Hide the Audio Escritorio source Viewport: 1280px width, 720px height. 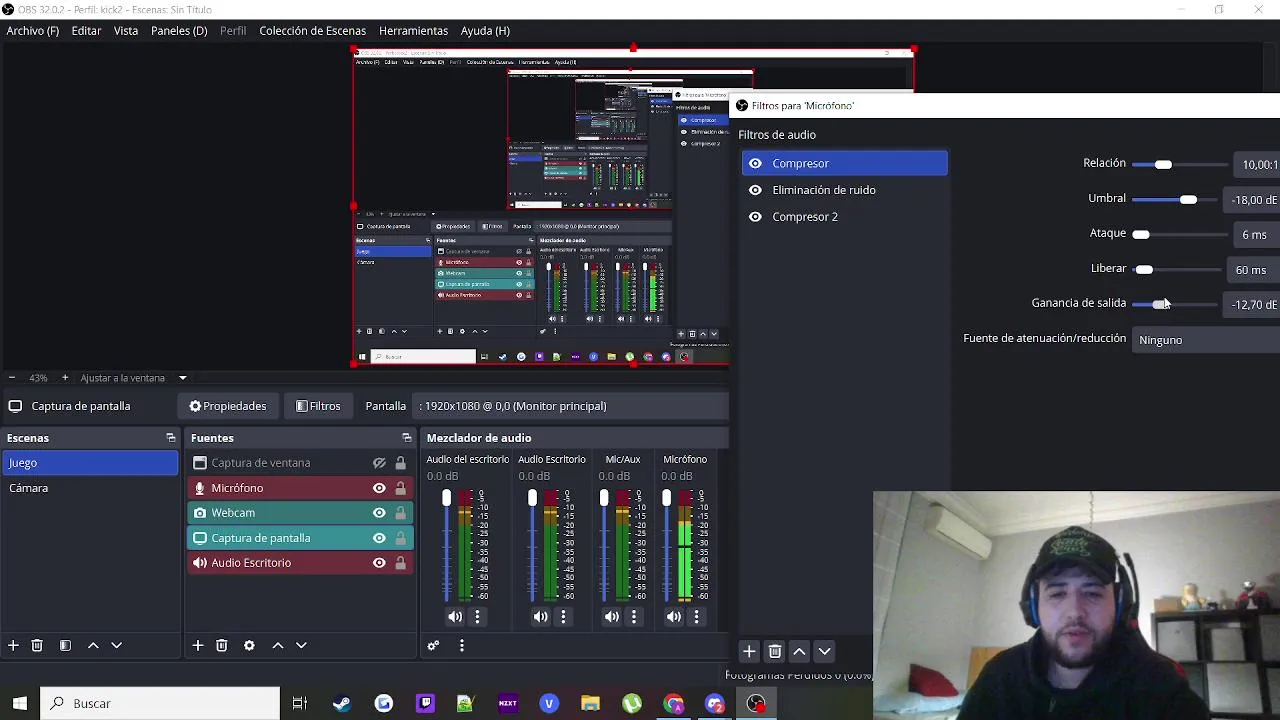click(379, 563)
